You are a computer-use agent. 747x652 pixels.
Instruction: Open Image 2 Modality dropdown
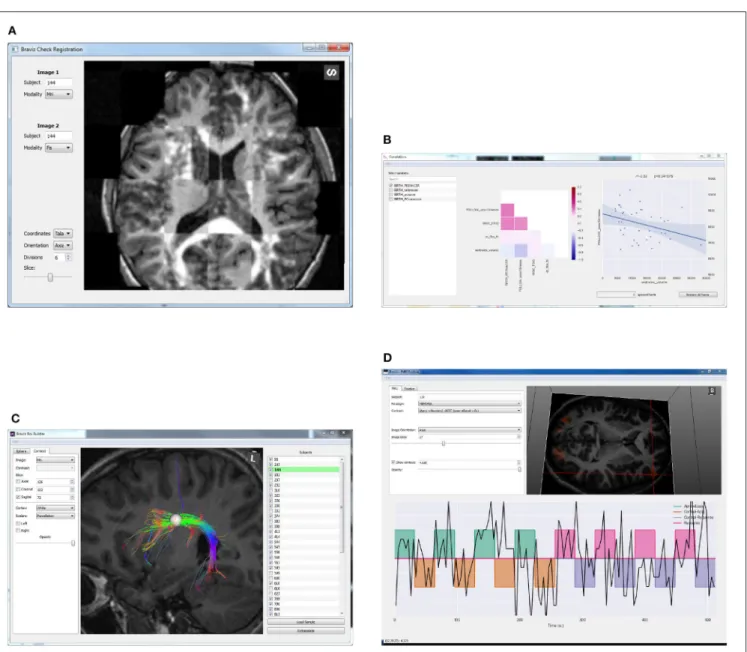pyautogui.click(x=59, y=148)
